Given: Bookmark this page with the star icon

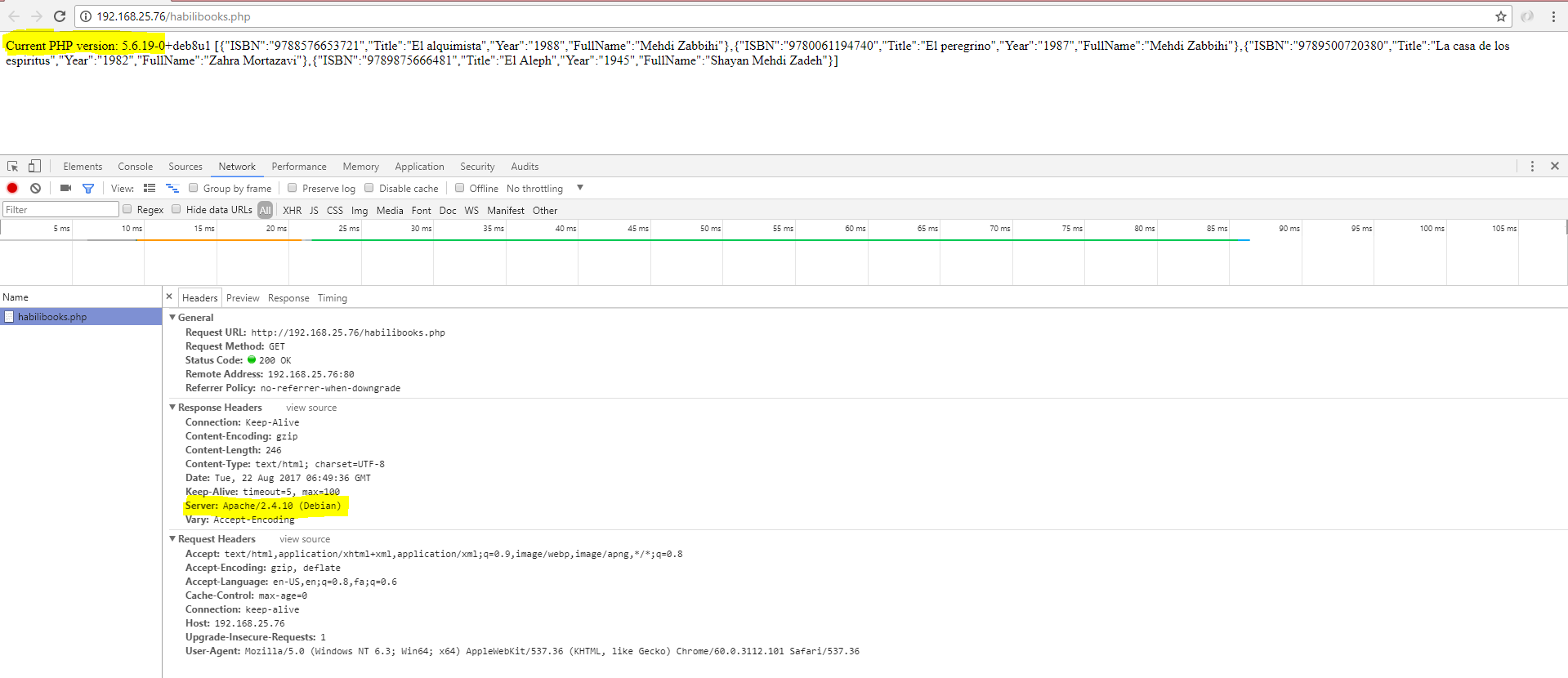Looking at the screenshot, I should tap(1501, 16).
